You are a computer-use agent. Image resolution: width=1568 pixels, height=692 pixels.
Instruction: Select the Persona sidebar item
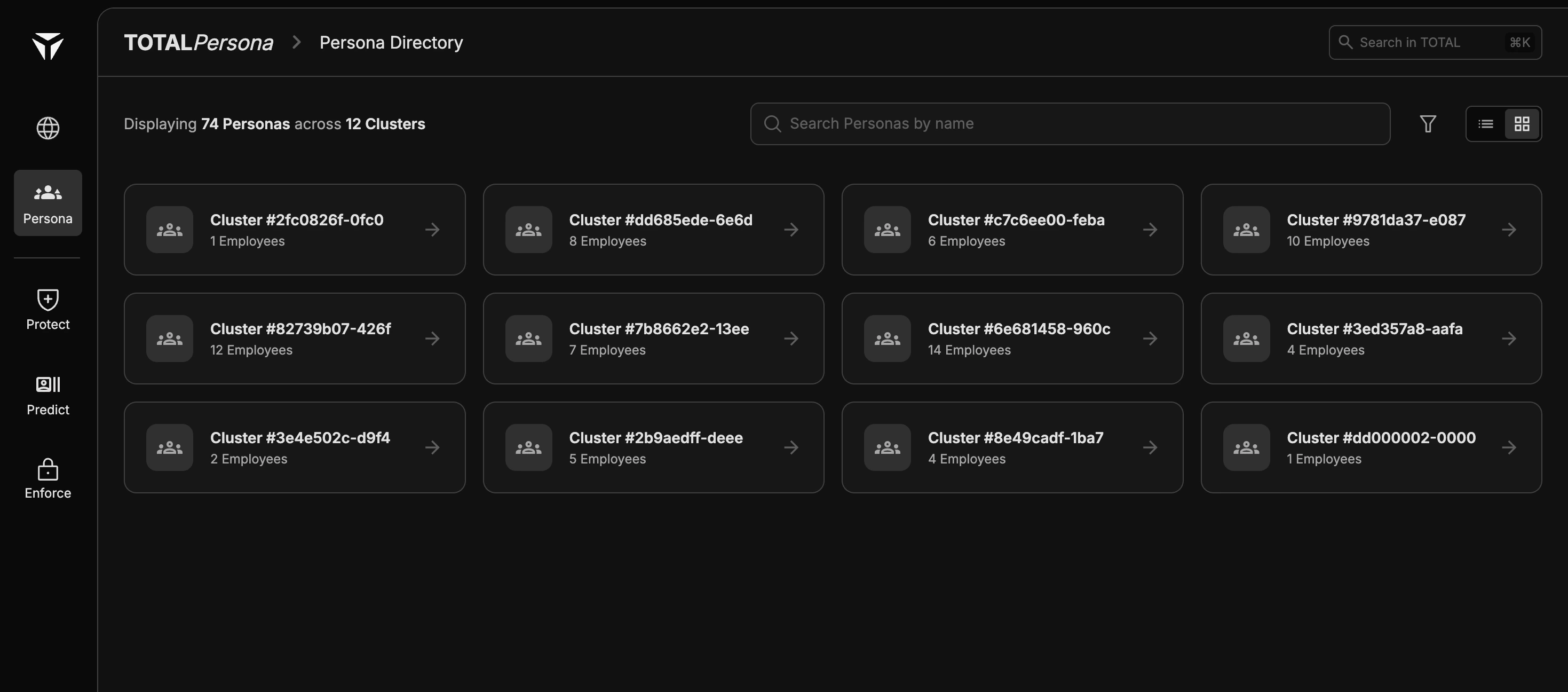coord(47,203)
